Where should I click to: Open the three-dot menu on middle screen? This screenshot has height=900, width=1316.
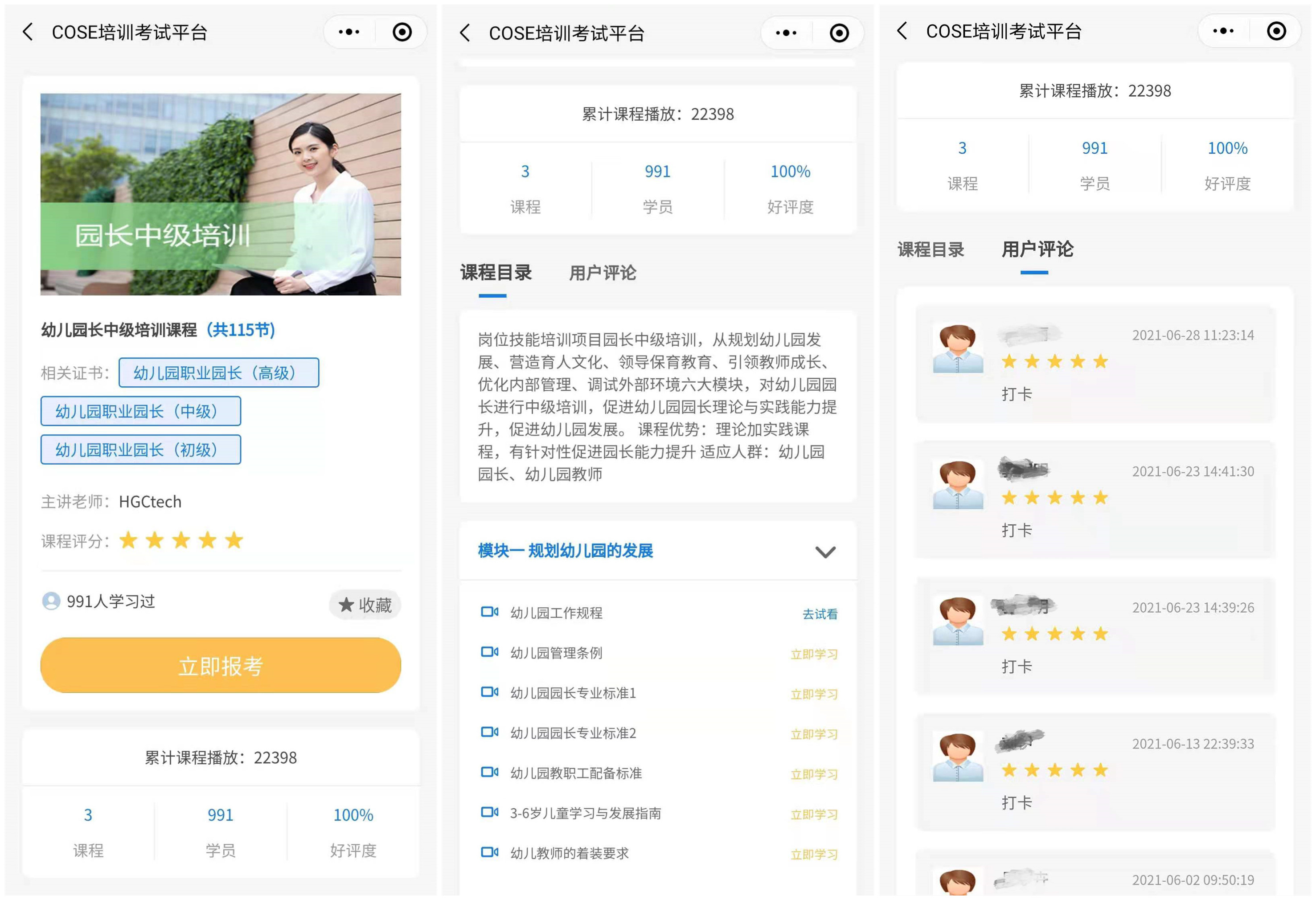tap(786, 33)
